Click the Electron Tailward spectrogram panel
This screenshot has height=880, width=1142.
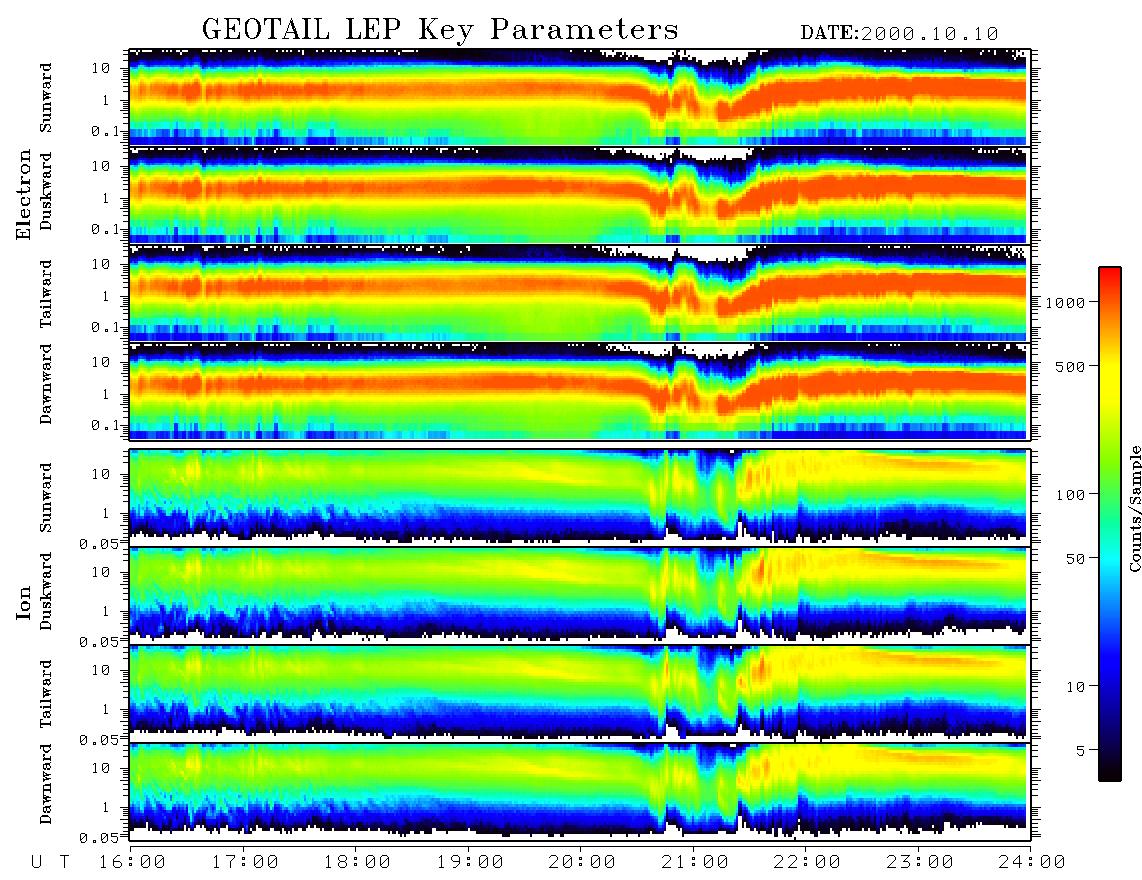(x=579, y=293)
